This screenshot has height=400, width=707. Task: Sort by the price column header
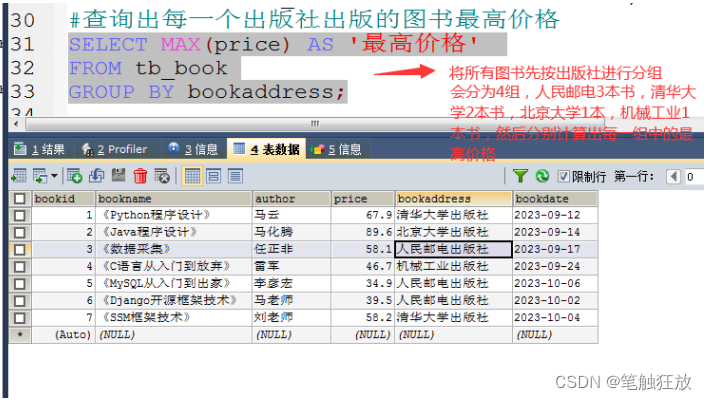coord(363,198)
